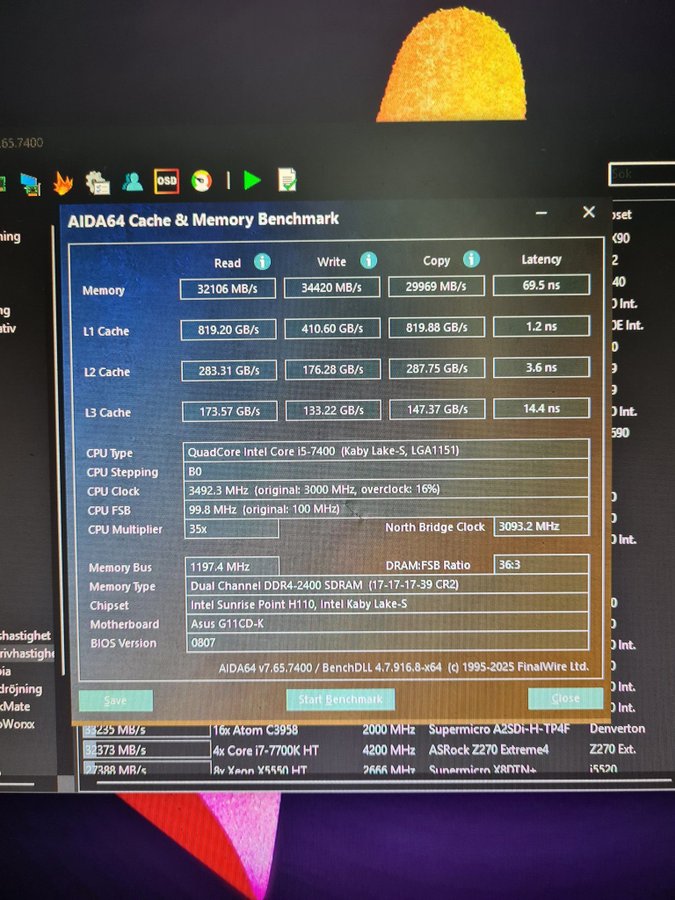The image size is (675, 900).
Task: Click the BIOS Version field 0807
Action: 387,642
